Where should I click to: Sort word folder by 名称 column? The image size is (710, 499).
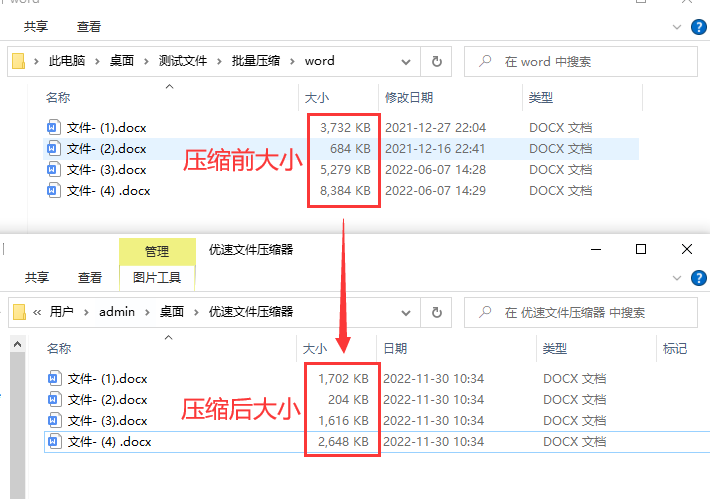pyautogui.click(x=58, y=97)
